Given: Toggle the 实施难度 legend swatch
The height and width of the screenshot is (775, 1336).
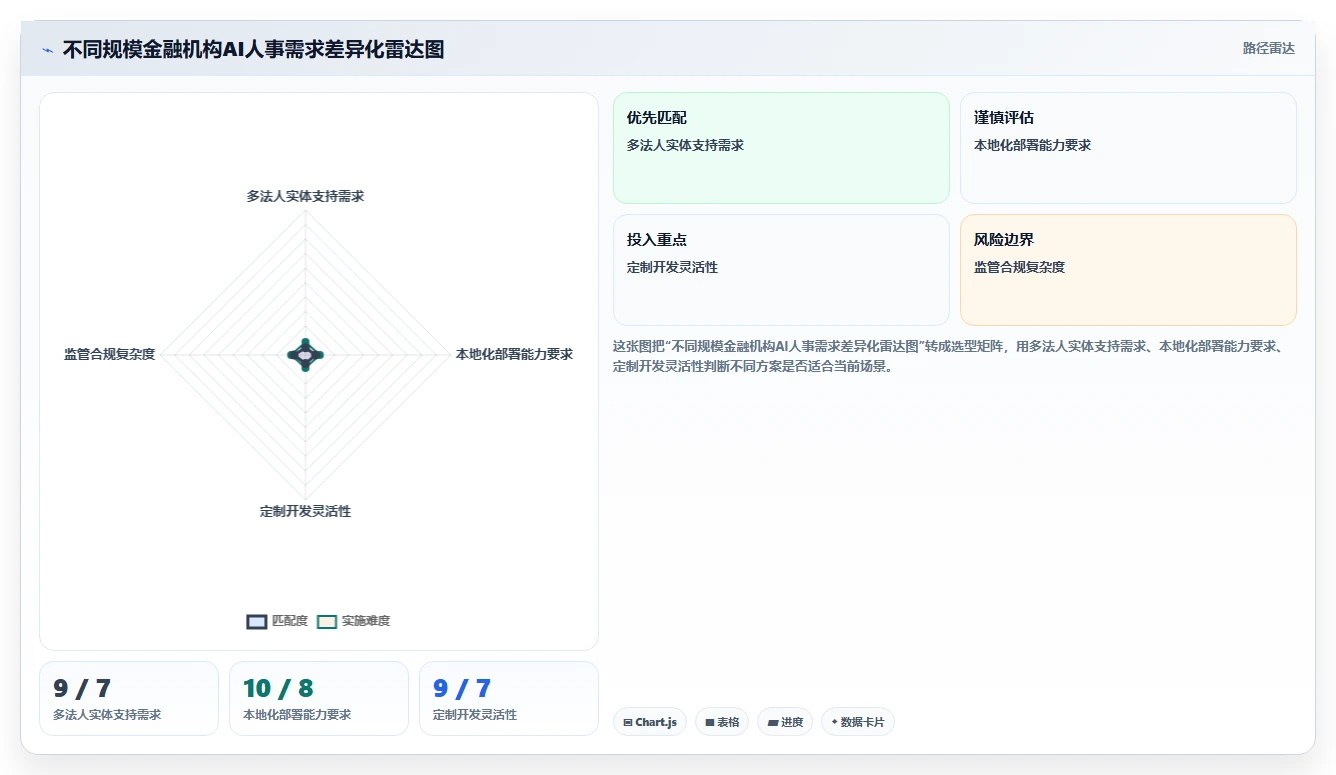Looking at the screenshot, I should point(327,621).
